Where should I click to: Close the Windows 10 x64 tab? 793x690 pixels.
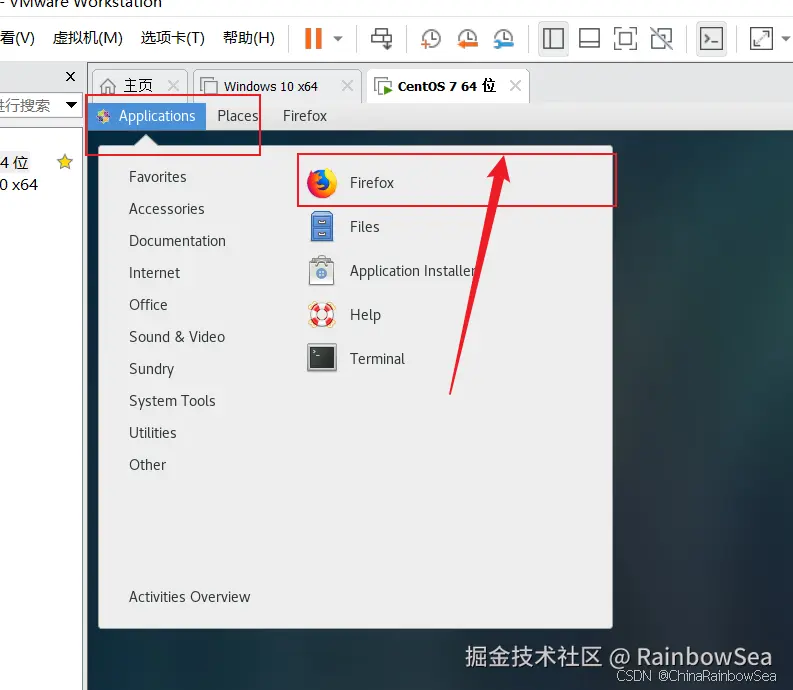(x=347, y=85)
